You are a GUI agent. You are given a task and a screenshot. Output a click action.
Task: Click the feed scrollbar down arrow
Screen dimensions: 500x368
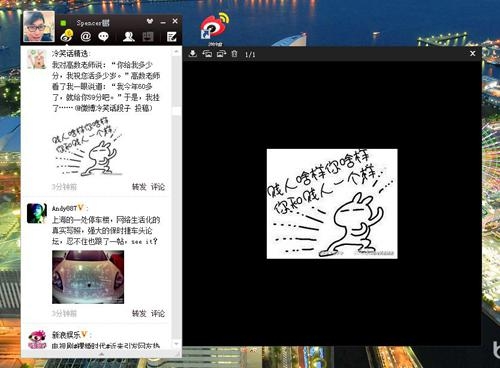tap(176, 344)
